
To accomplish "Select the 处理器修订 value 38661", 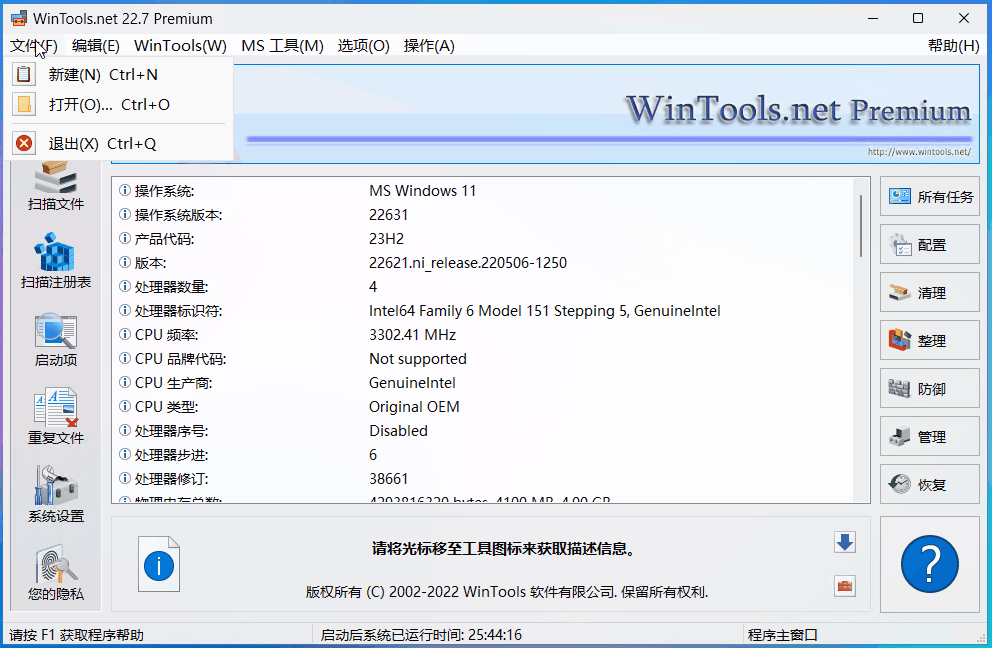I will (388, 479).
